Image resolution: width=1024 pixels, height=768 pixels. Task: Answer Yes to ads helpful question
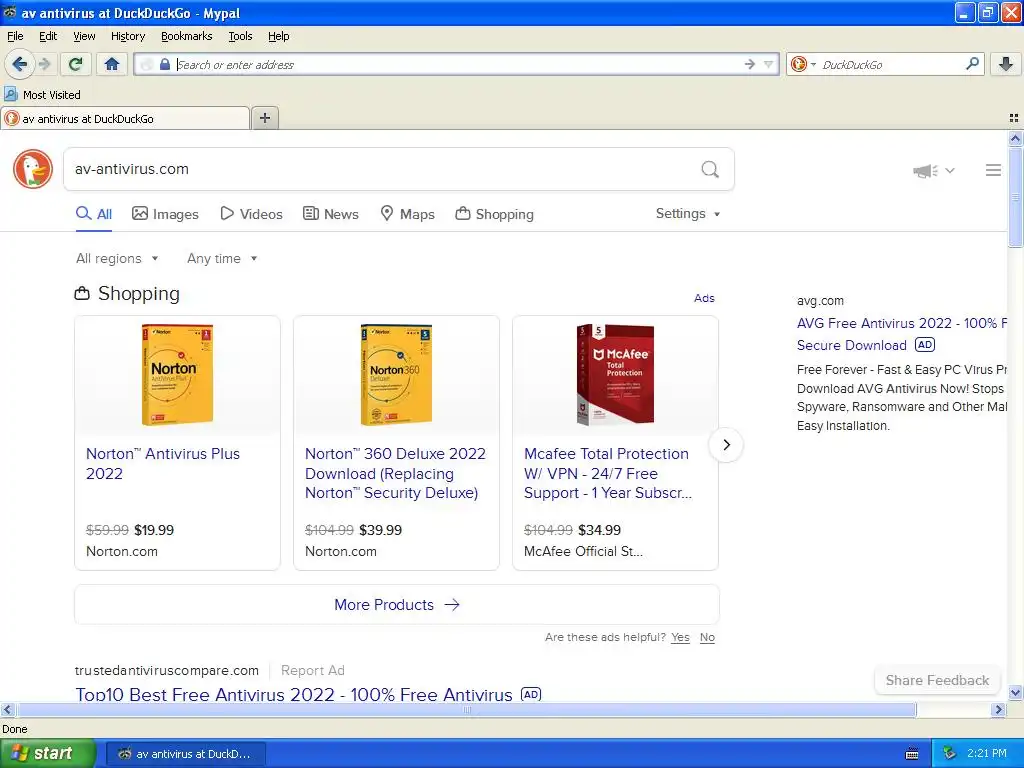680,637
